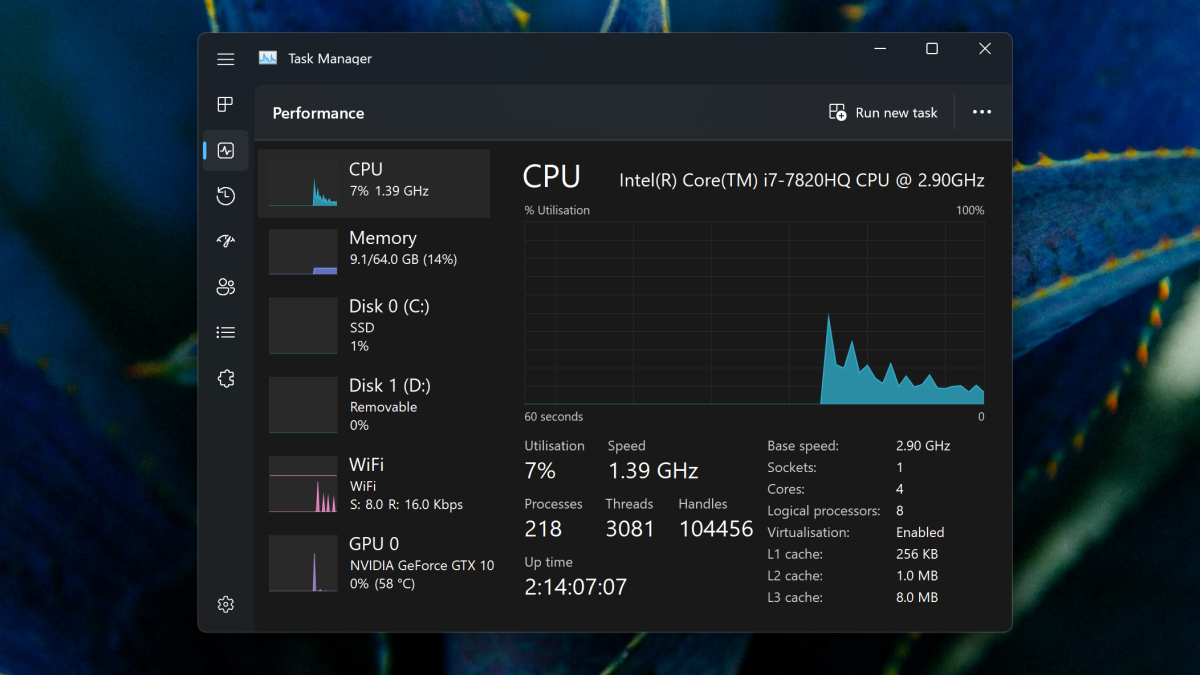
Task: Maximize the Task Manager window
Action: (932, 49)
